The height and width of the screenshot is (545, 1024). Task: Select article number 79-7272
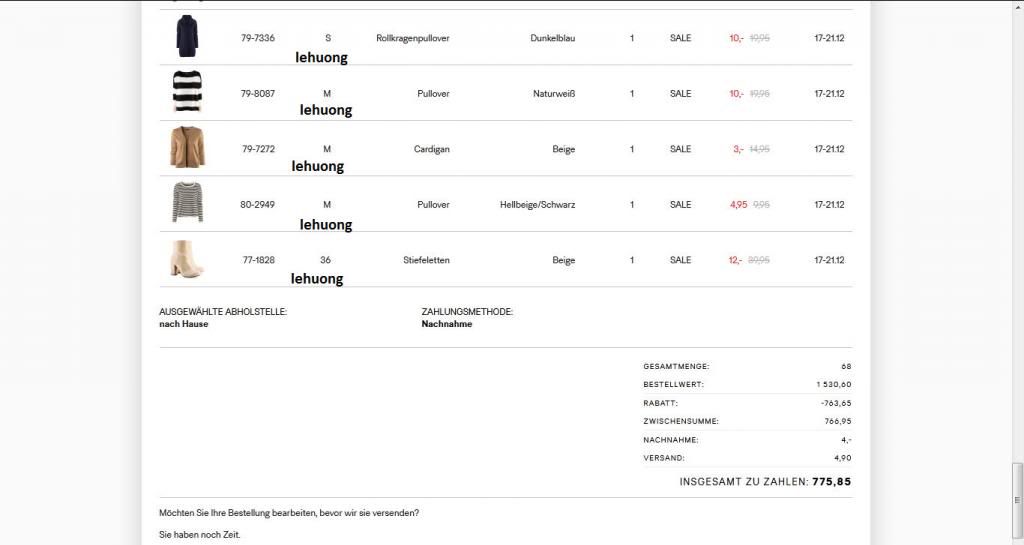point(258,149)
